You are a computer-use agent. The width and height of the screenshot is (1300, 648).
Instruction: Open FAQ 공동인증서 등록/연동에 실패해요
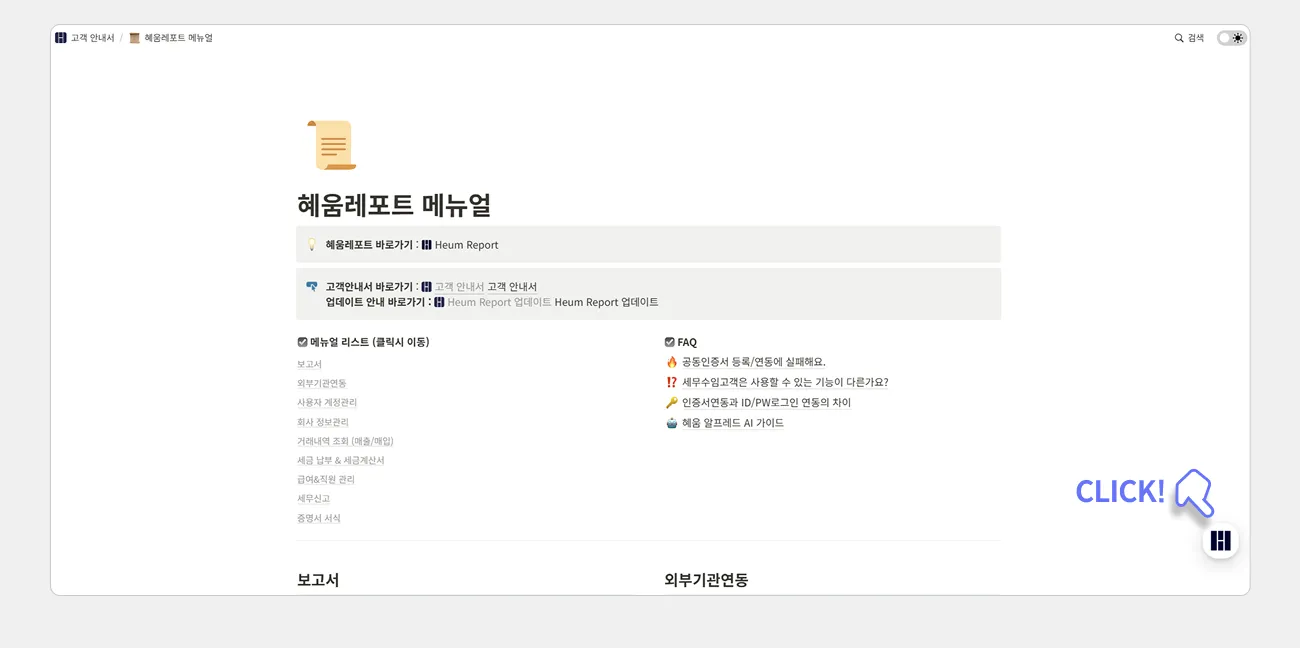pyautogui.click(x=754, y=362)
